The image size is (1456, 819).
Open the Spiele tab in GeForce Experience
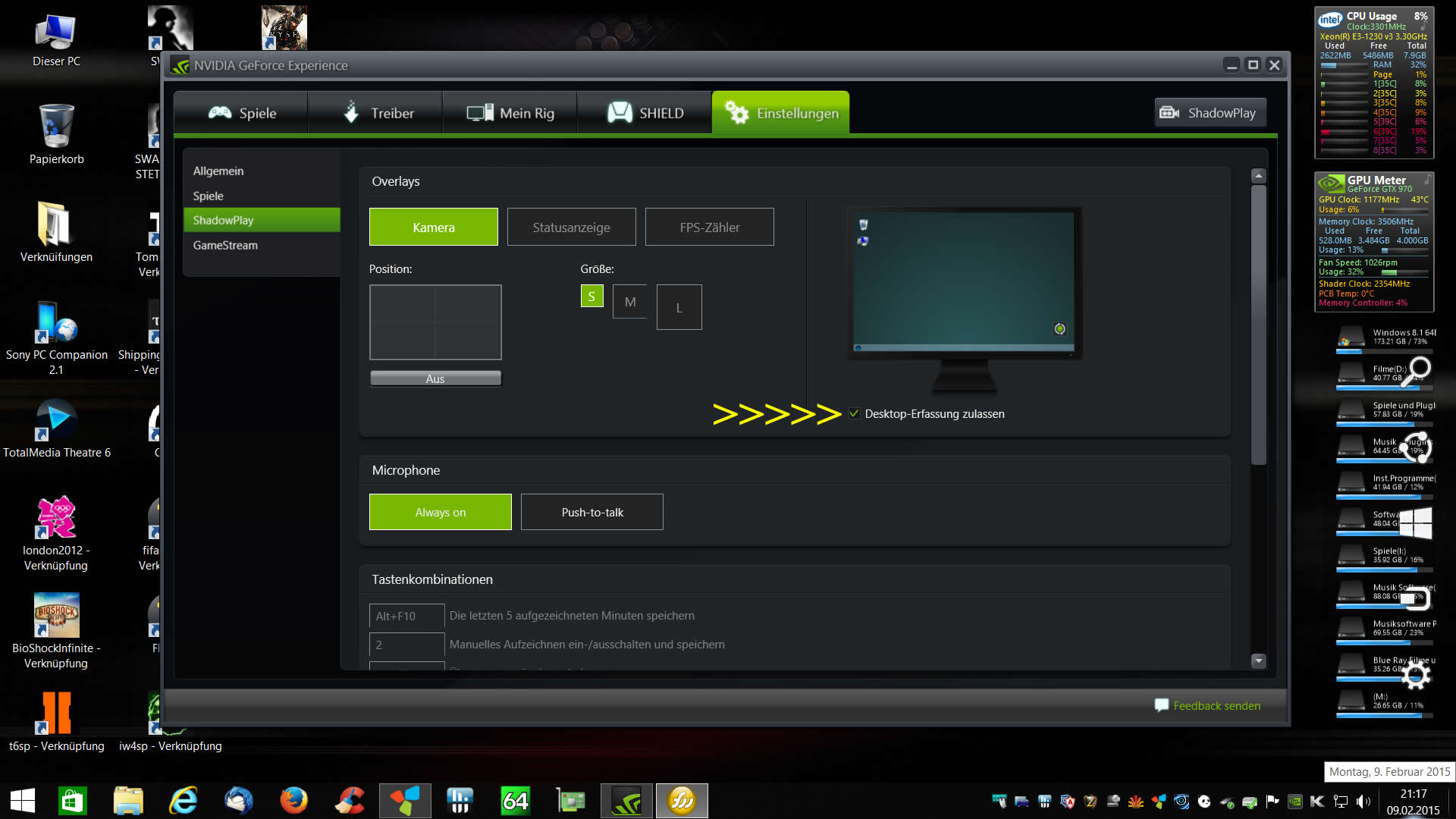click(x=241, y=113)
